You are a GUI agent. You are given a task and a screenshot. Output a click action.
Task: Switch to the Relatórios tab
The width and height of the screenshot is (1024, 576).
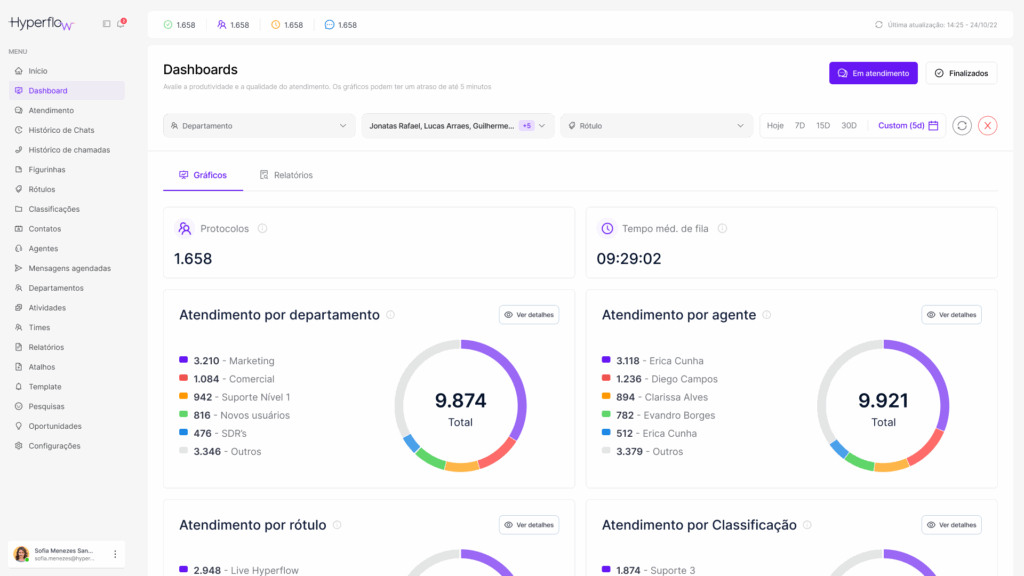coord(286,175)
